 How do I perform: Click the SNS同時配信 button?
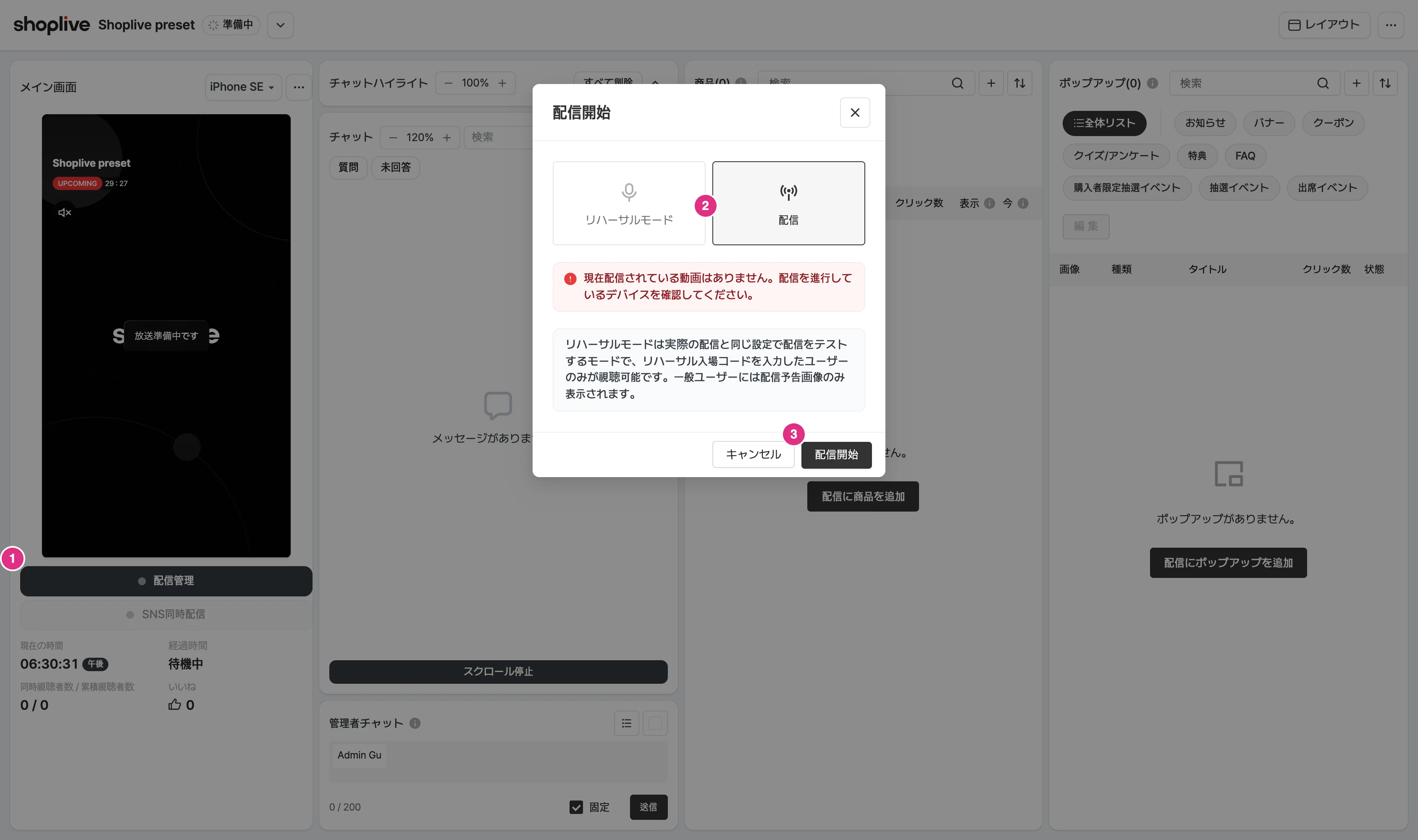click(166, 614)
